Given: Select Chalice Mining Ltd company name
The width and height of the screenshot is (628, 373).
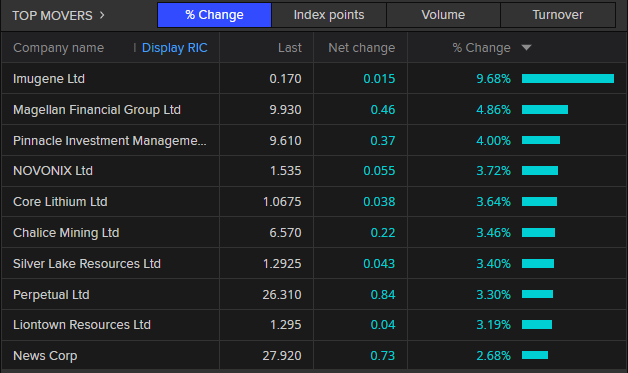Looking at the screenshot, I should click(66, 233).
